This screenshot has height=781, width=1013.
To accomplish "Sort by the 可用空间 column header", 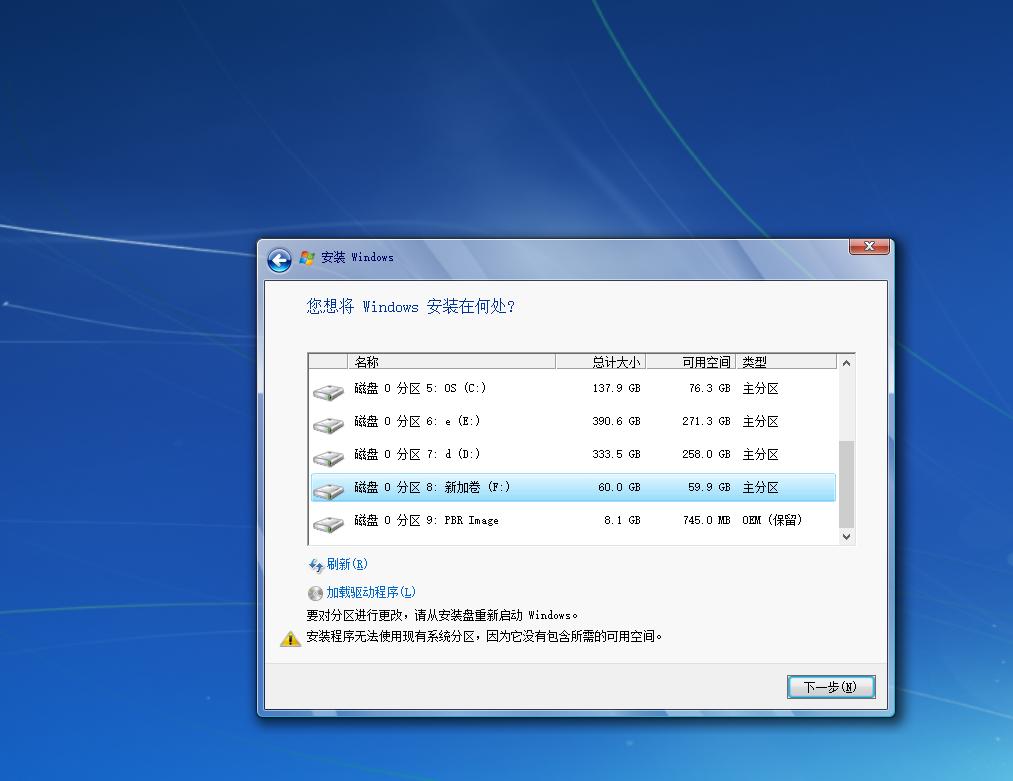I will (x=691, y=362).
